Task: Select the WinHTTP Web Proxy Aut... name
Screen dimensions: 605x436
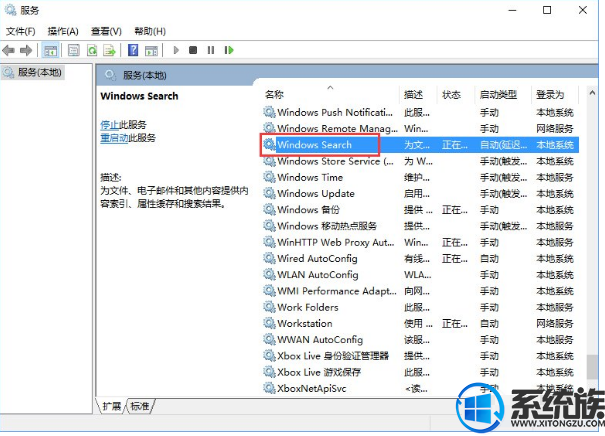Action: (x=336, y=242)
